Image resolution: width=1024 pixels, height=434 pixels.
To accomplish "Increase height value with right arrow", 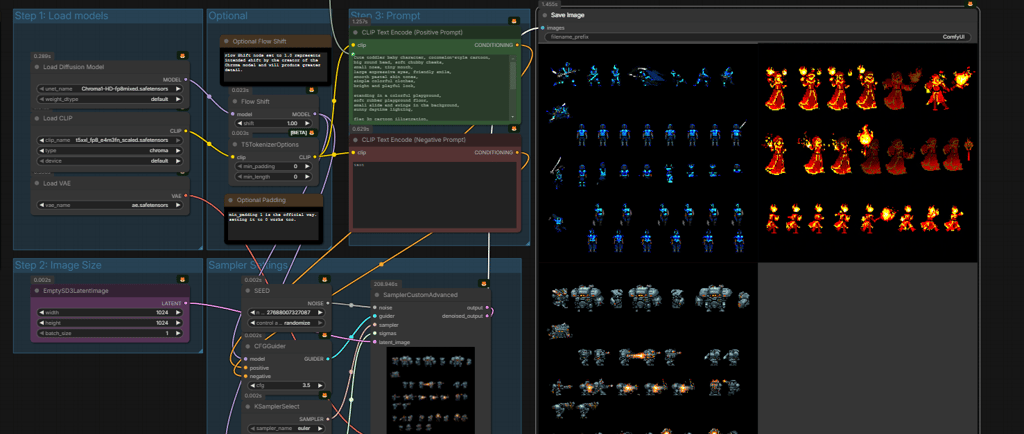I will 178,322.
